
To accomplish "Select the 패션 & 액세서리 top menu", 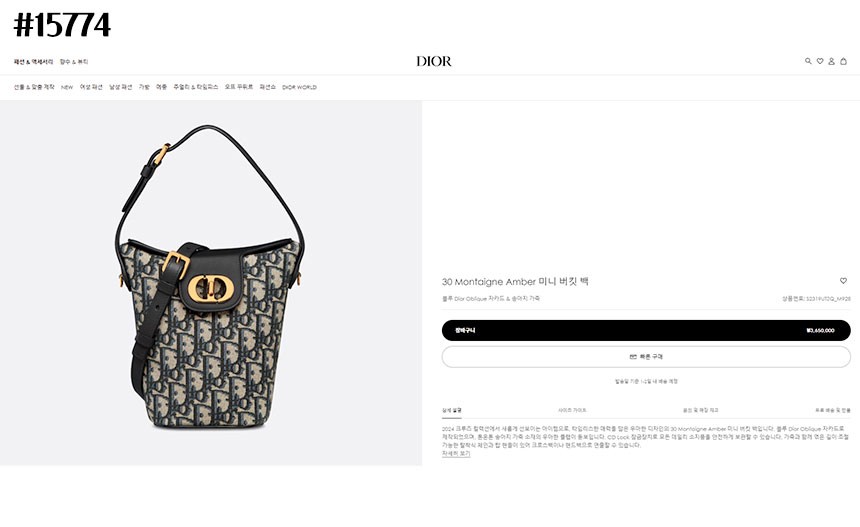I will point(33,62).
